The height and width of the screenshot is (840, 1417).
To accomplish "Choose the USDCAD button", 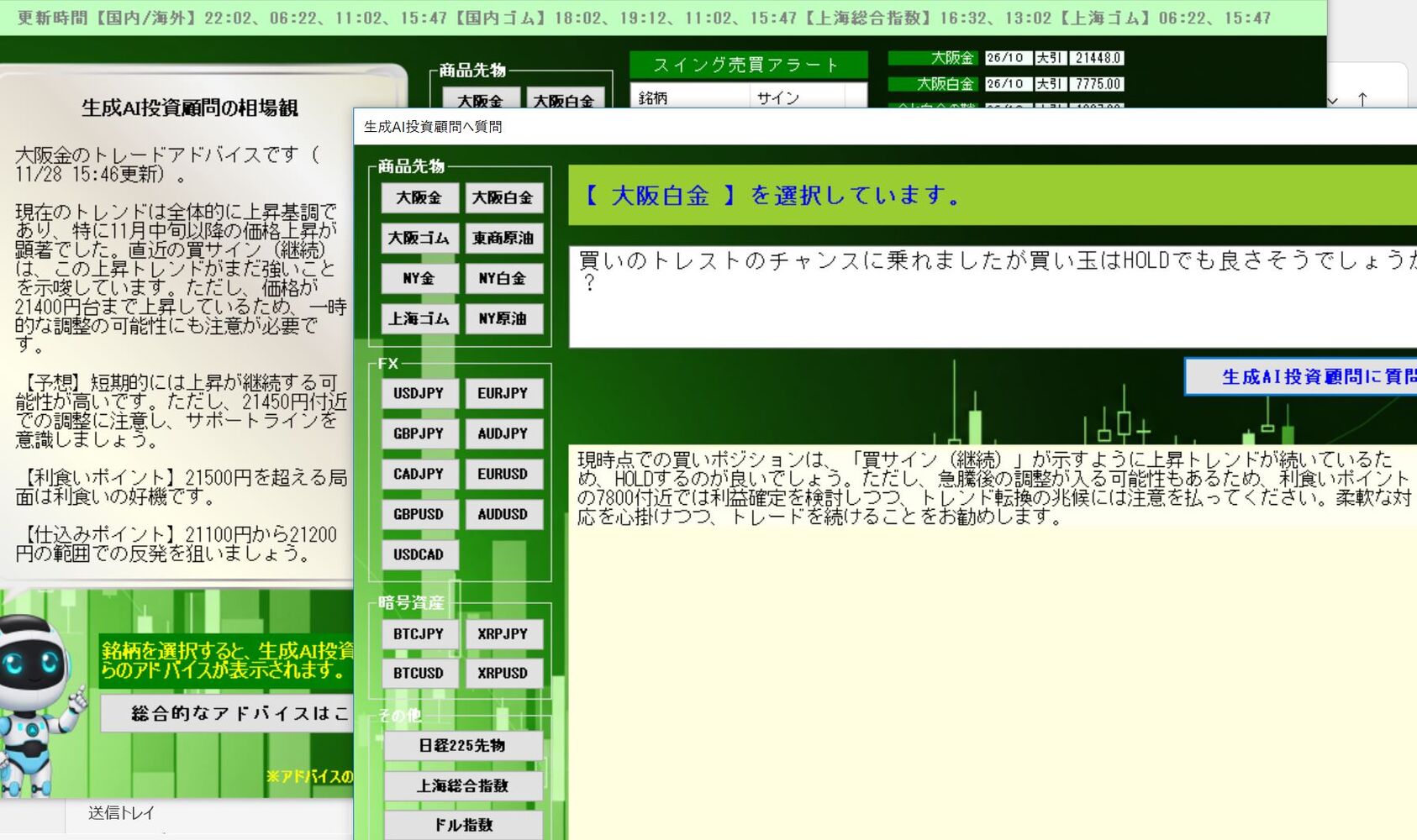I will tap(419, 554).
